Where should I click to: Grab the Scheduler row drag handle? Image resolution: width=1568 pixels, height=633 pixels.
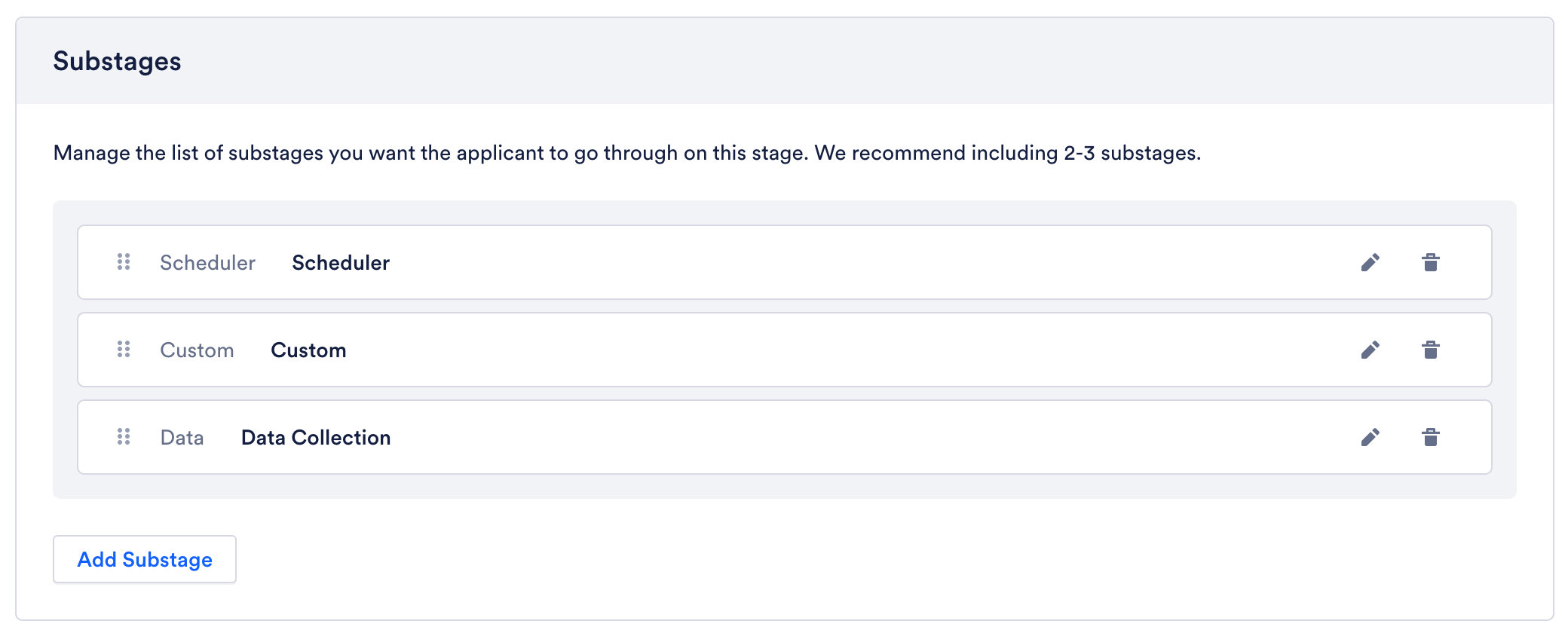point(124,261)
